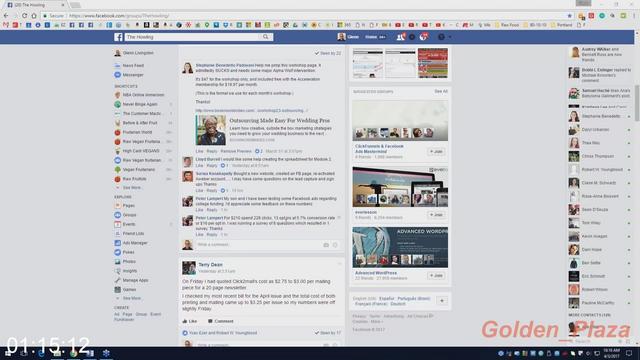Open the notifications globe icon
640x360 pixels.
[424, 37]
